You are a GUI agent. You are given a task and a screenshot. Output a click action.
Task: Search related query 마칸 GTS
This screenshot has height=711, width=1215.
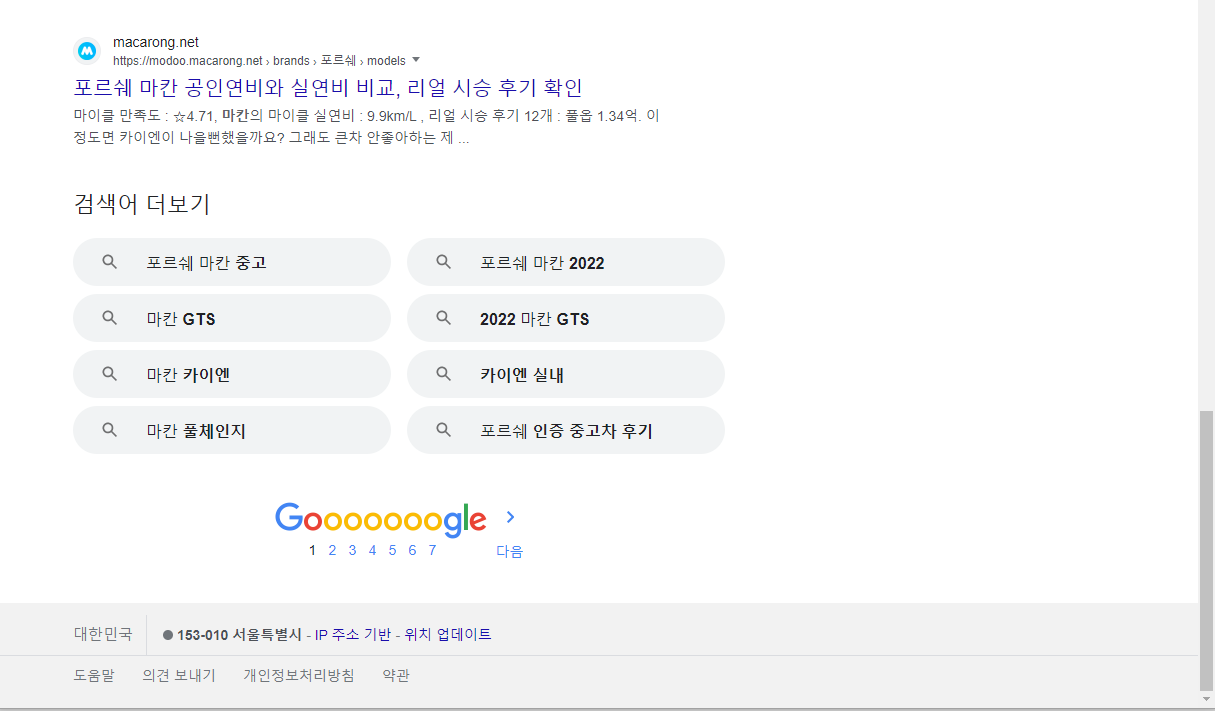pyautogui.click(x=232, y=318)
